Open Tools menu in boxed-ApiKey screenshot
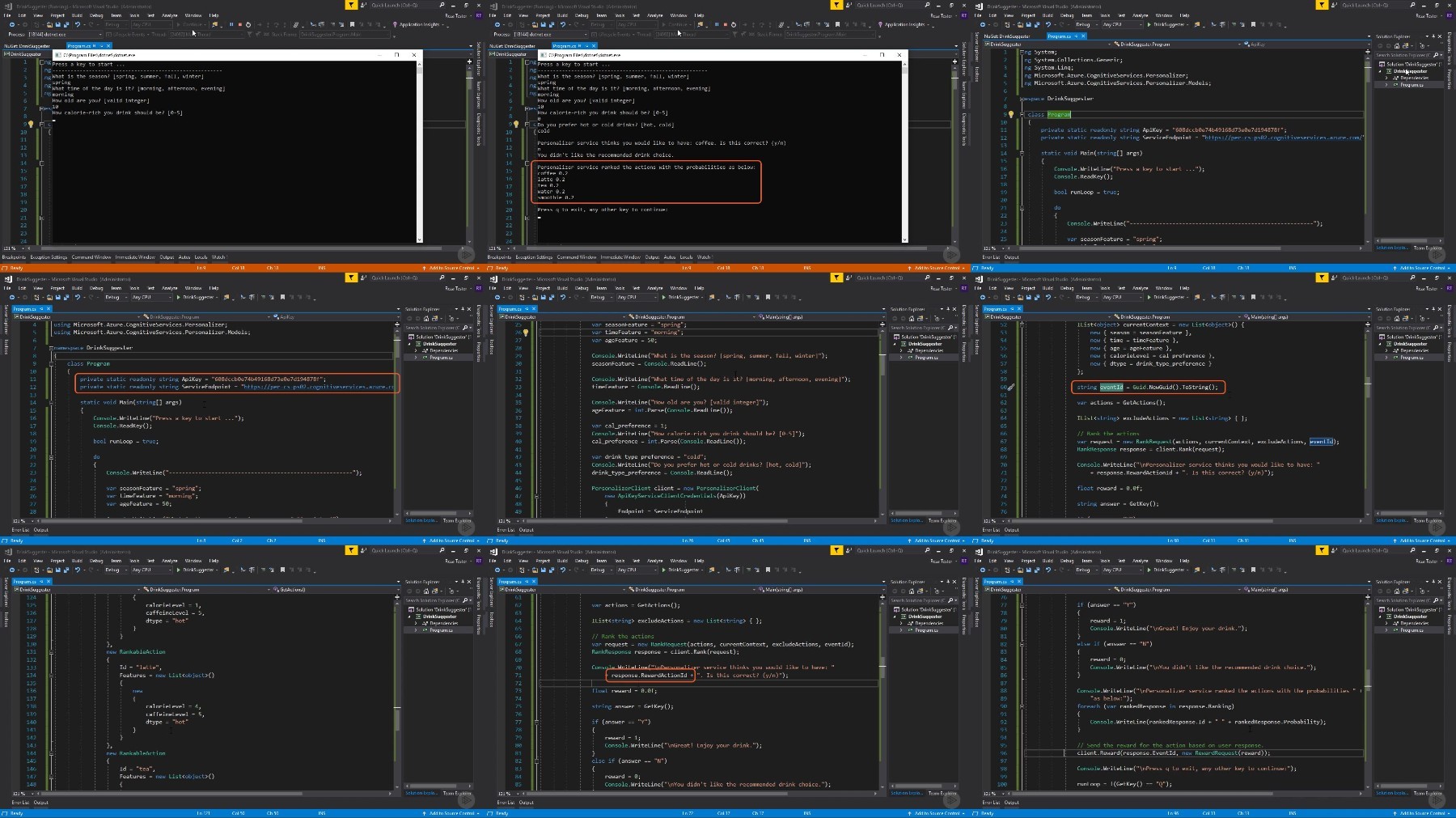Viewport: 1456px width, 818px height. (x=134, y=288)
